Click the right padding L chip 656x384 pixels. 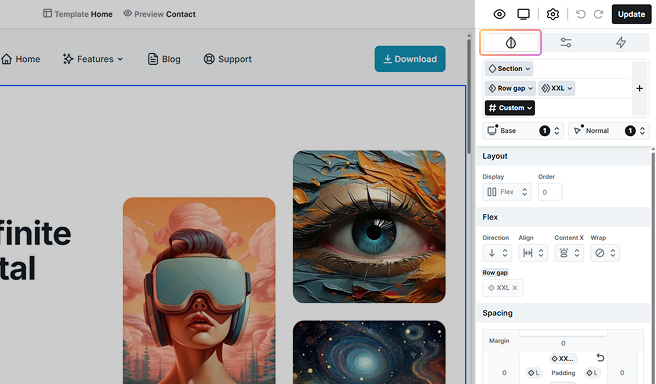pos(592,373)
